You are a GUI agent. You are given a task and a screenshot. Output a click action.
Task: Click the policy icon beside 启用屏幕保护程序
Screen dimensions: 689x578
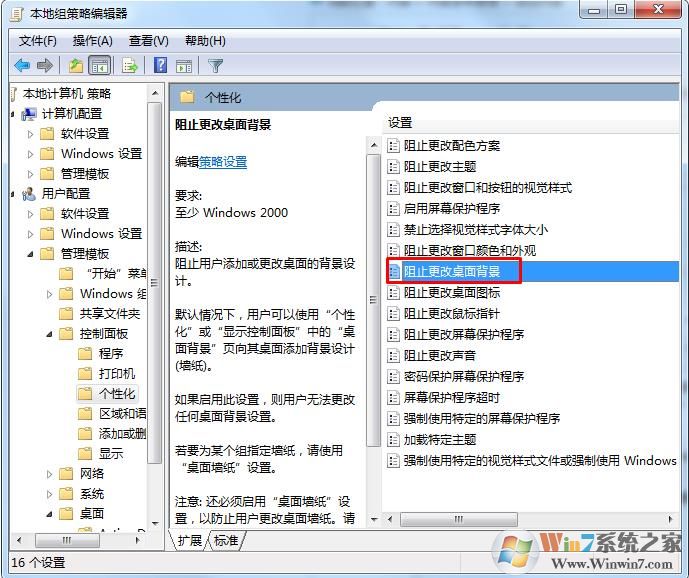393,208
